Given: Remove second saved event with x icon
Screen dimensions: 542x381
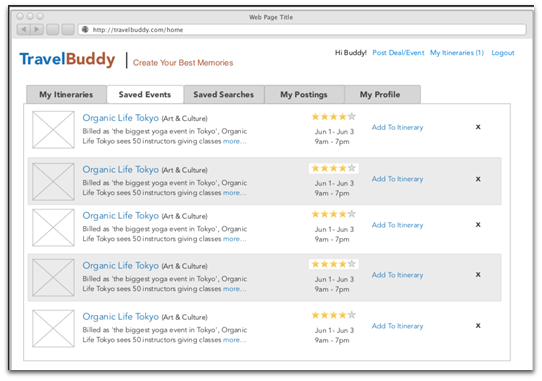Looking at the screenshot, I should [478, 179].
